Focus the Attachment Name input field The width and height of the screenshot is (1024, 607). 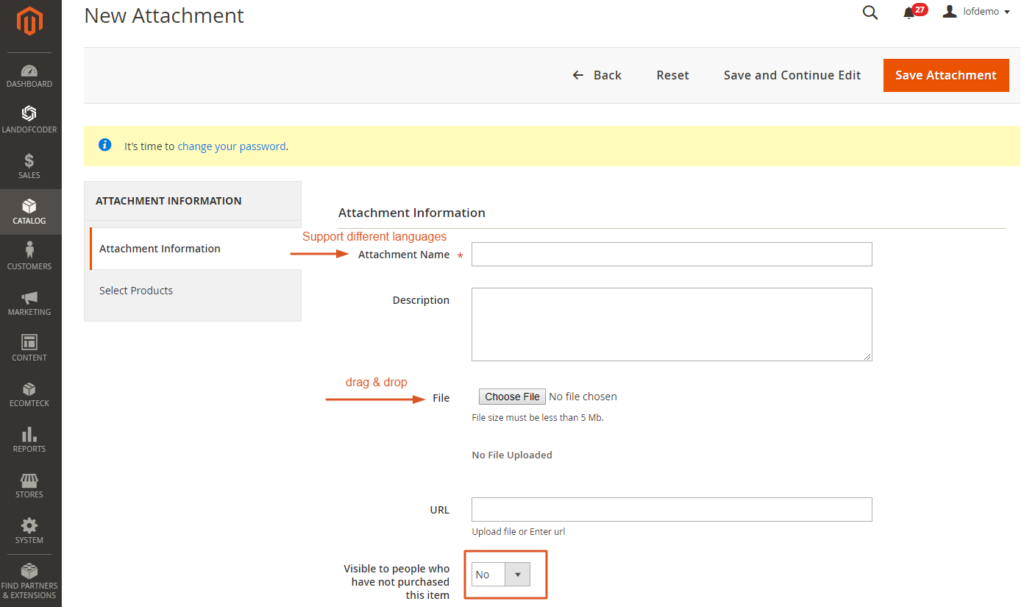(671, 255)
